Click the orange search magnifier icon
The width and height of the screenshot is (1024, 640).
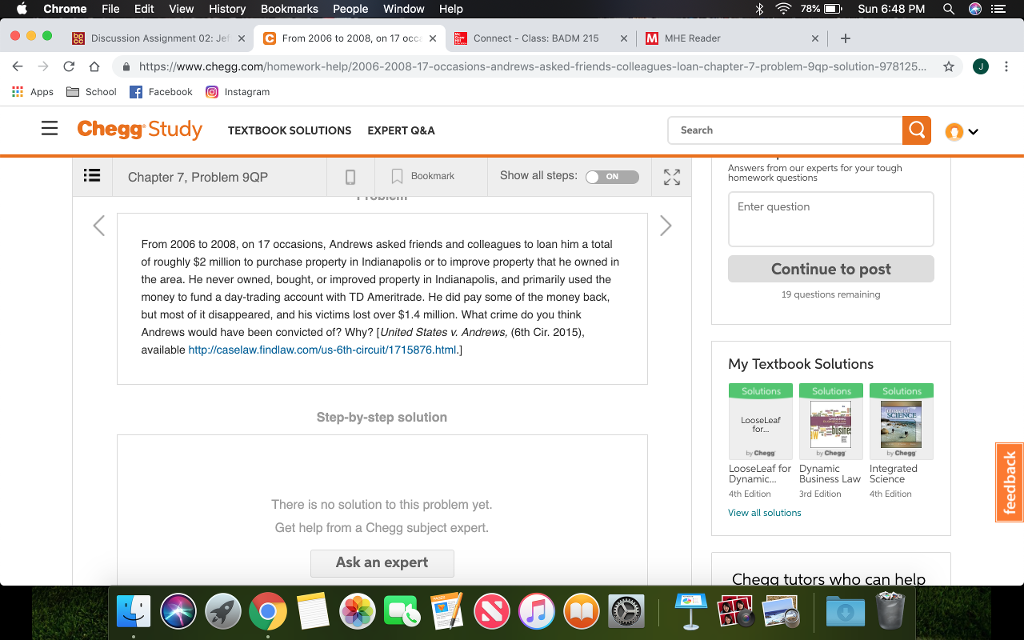point(916,130)
